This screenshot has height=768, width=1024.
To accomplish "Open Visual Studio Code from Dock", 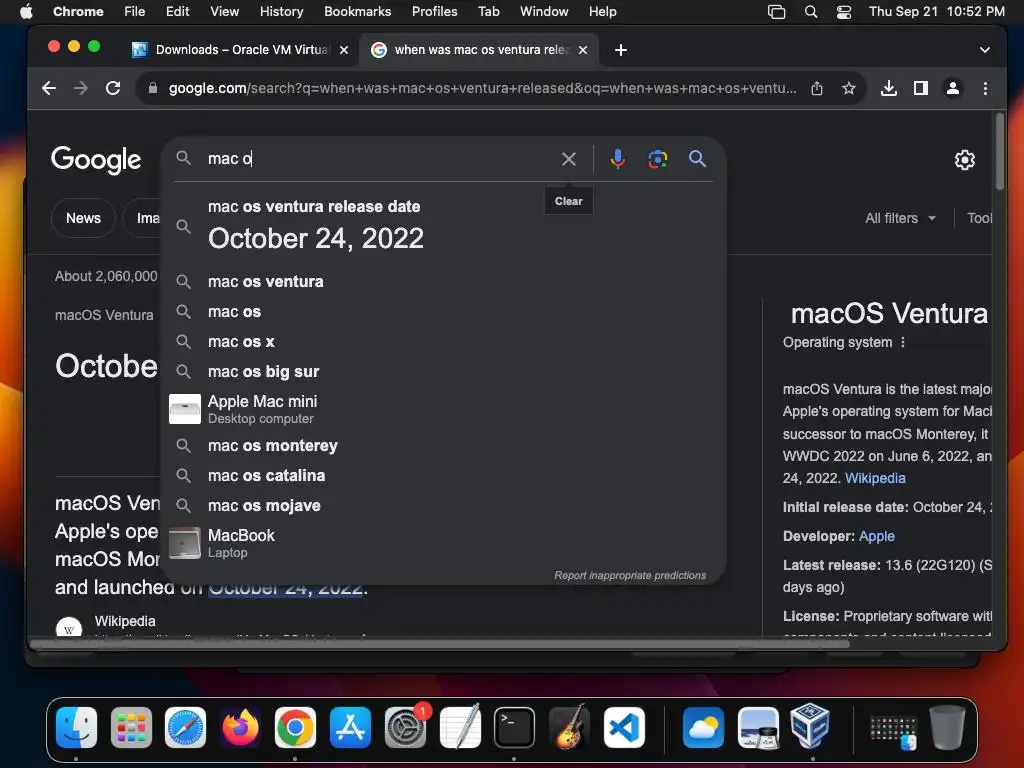I will coord(624,727).
